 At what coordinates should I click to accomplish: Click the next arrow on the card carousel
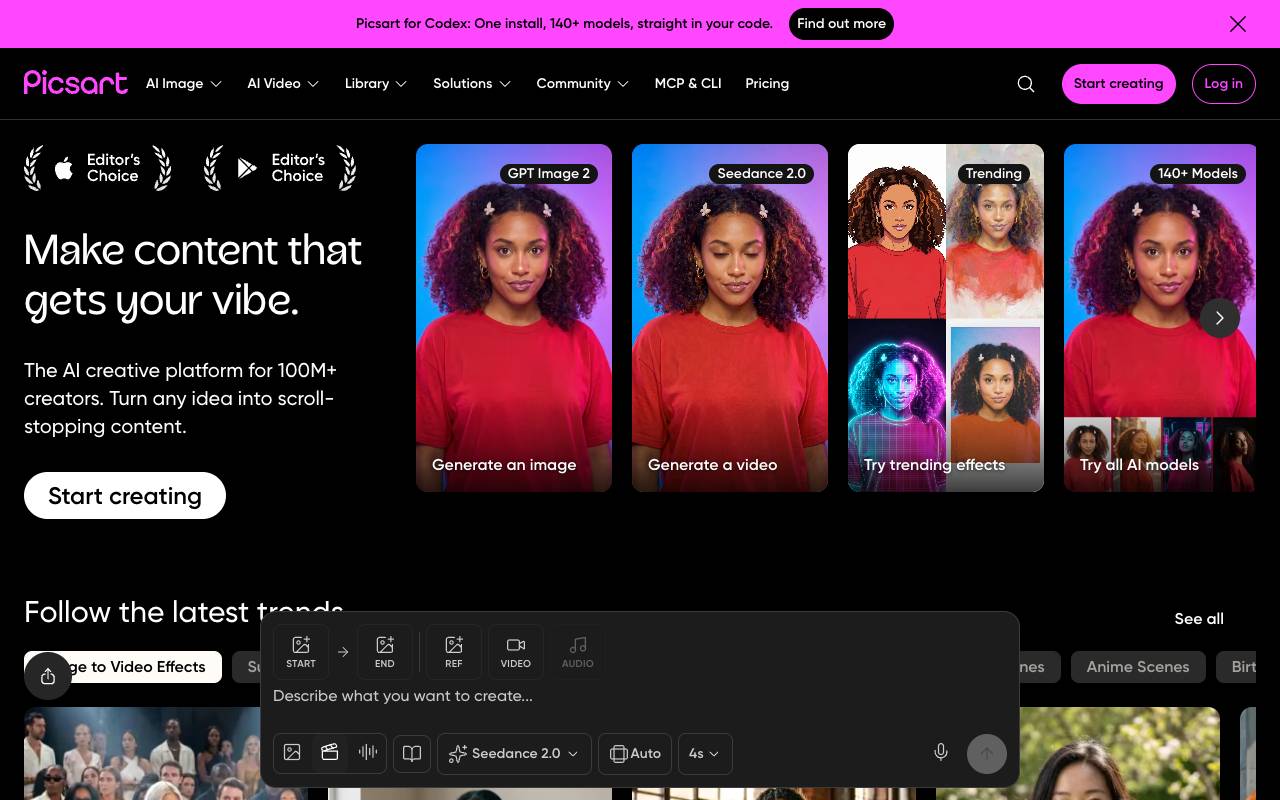click(x=1220, y=318)
